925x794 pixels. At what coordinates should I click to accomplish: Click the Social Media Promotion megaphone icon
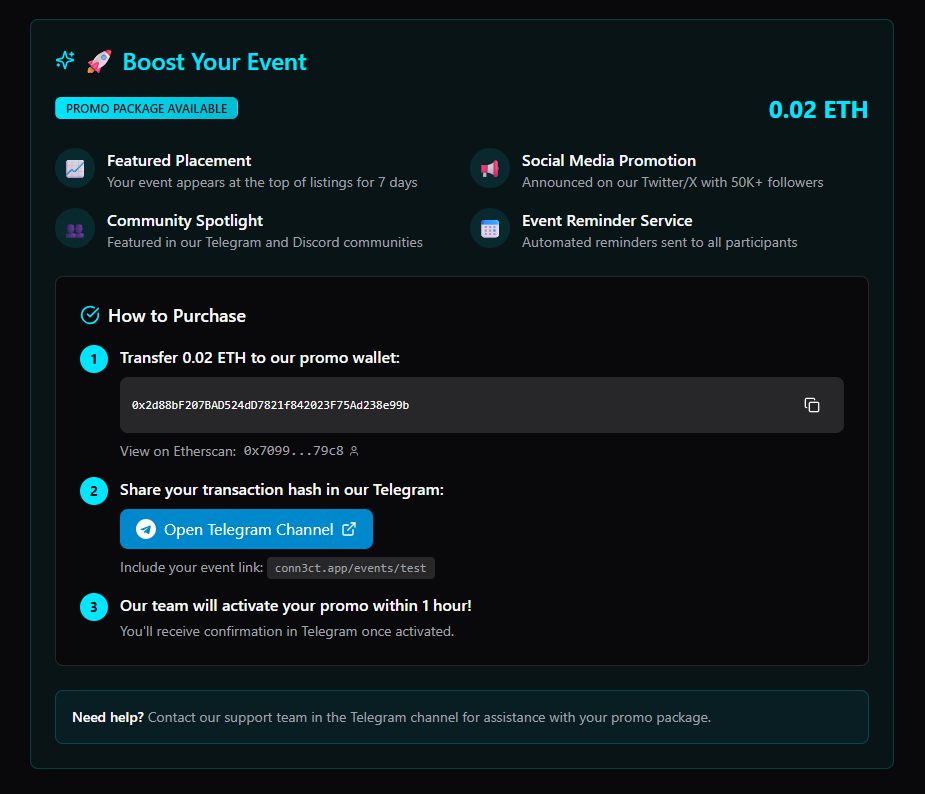point(490,169)
